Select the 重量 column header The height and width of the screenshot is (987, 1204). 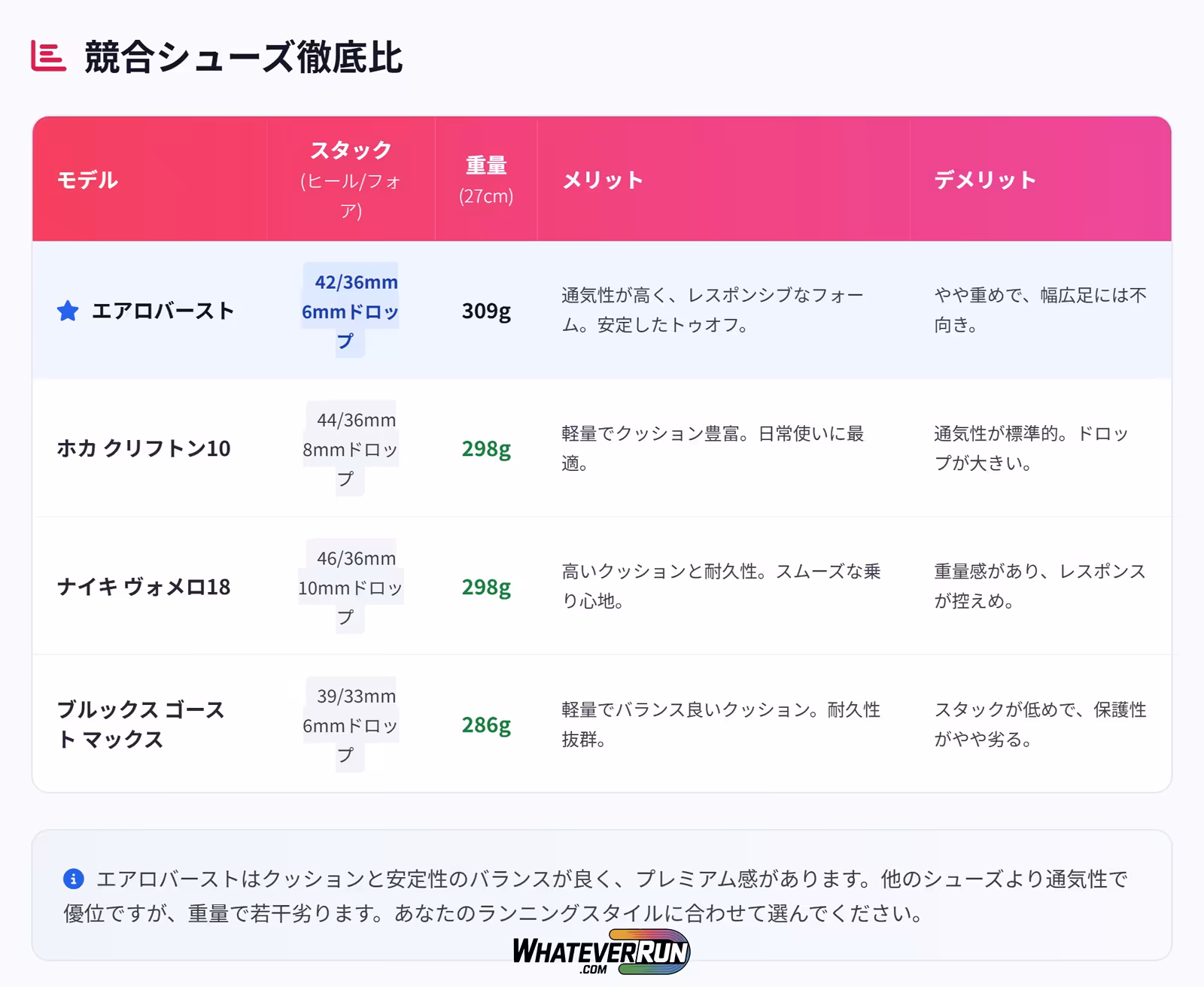coord(486,166)
